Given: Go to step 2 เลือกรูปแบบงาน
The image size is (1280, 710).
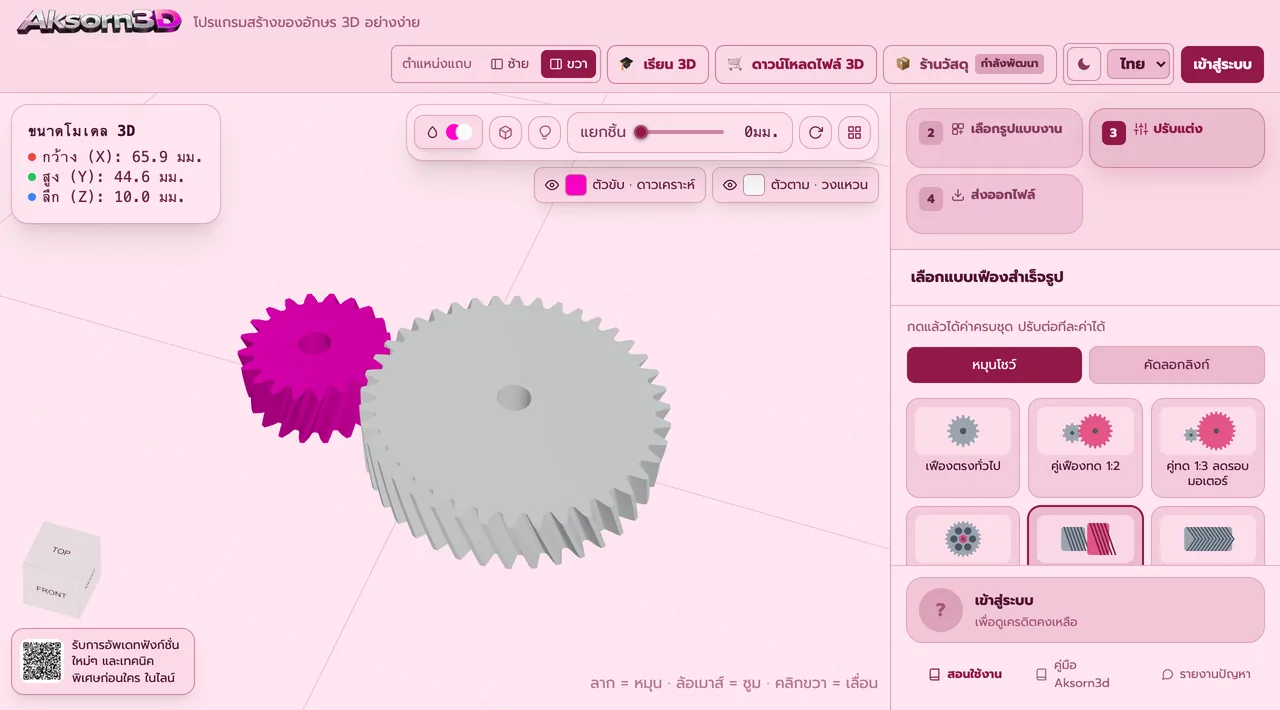Looking at the screenshot, I should point(994,138).
